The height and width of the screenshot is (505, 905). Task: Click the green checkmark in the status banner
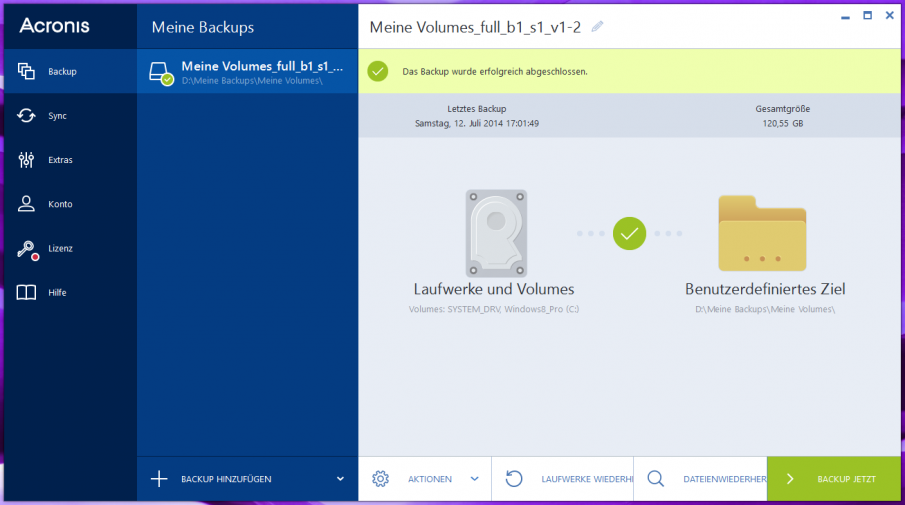pos(378,72)
